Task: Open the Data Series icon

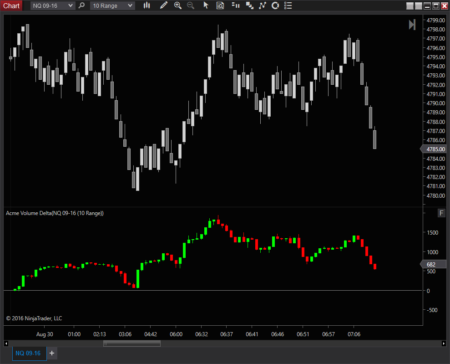Action: tap(235, 5)
